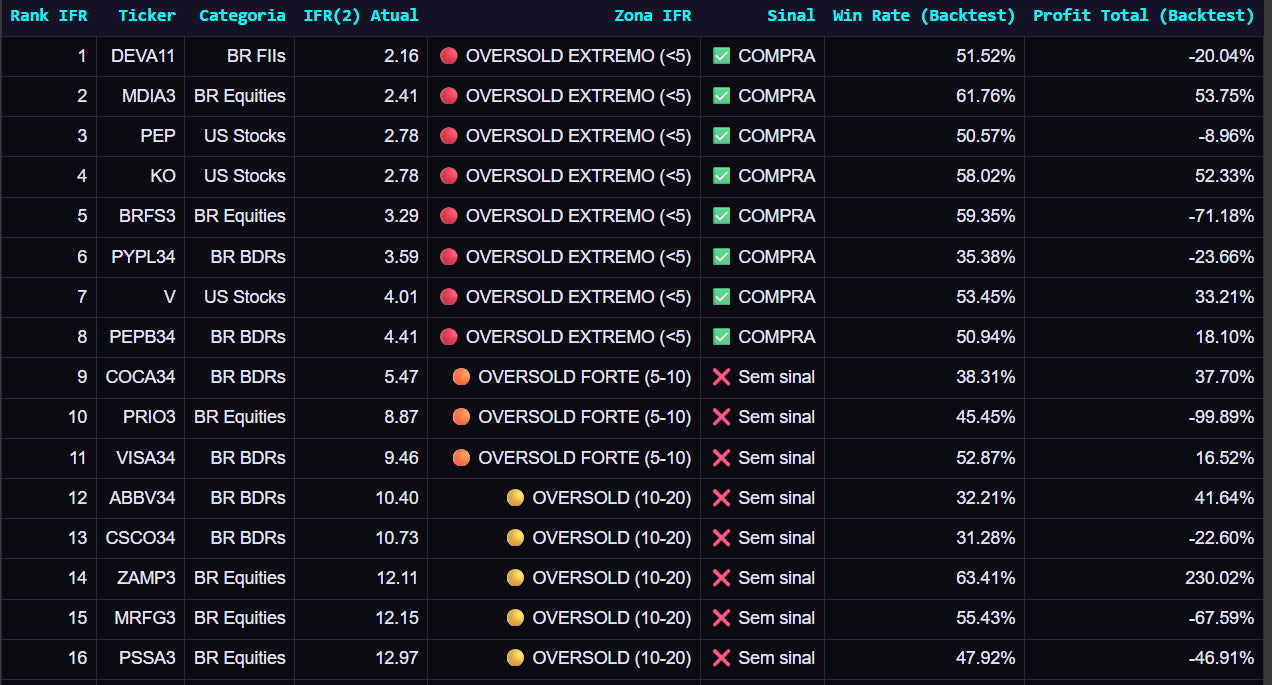This screenshot has width=1272, height=685.
Task: Sort by the Rank IFR column header
Action: [48, 16]
